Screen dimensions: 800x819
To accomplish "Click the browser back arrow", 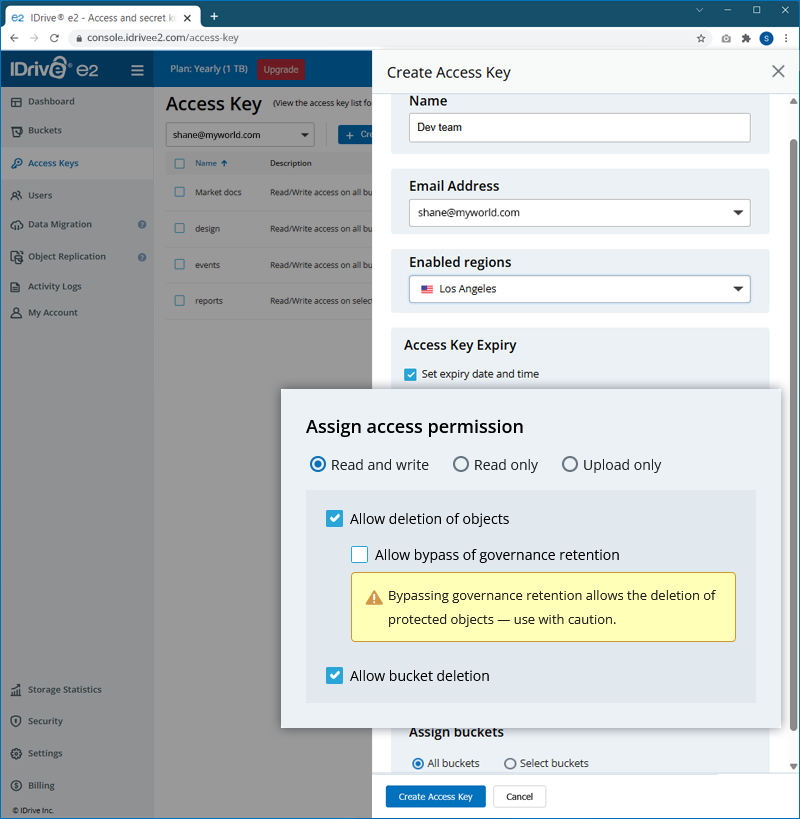I will point(14,38).
